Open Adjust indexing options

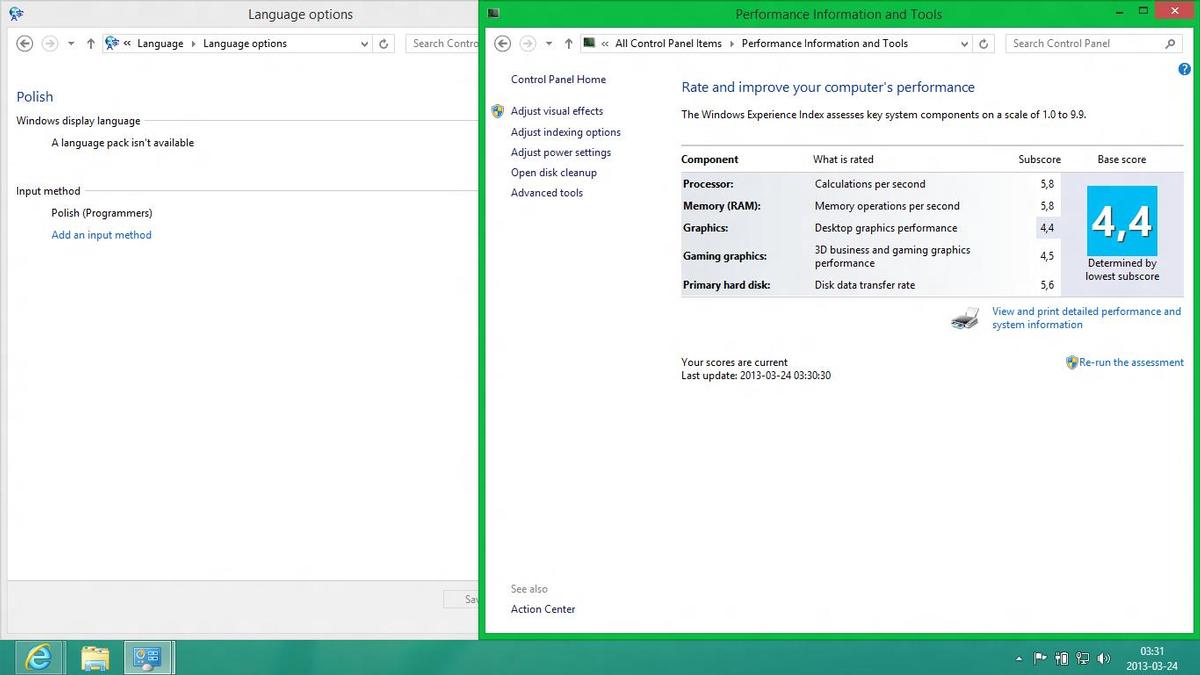[x=566, y=132]
